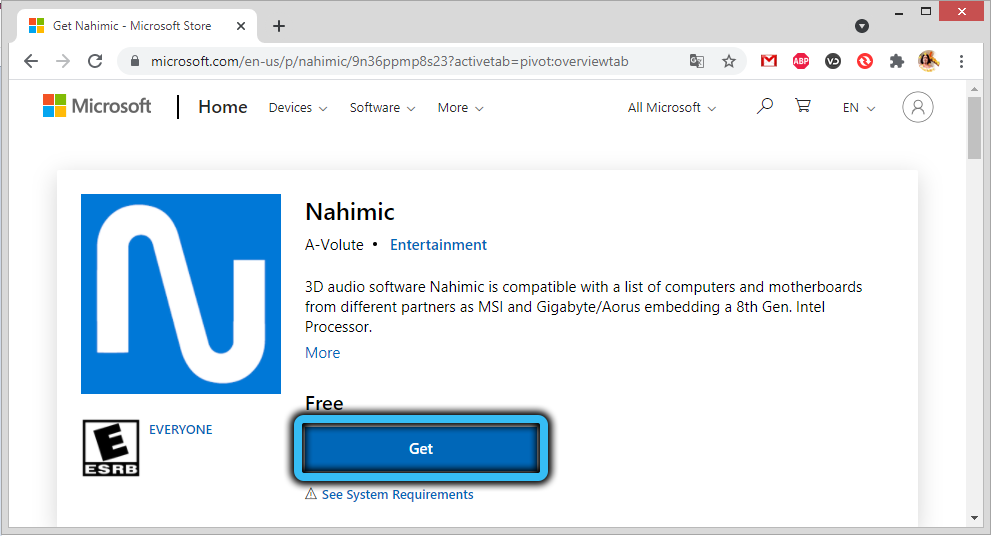Open the Chrome extensions puzzle icon
Screen dimensions: 991x536
[897, 61]
